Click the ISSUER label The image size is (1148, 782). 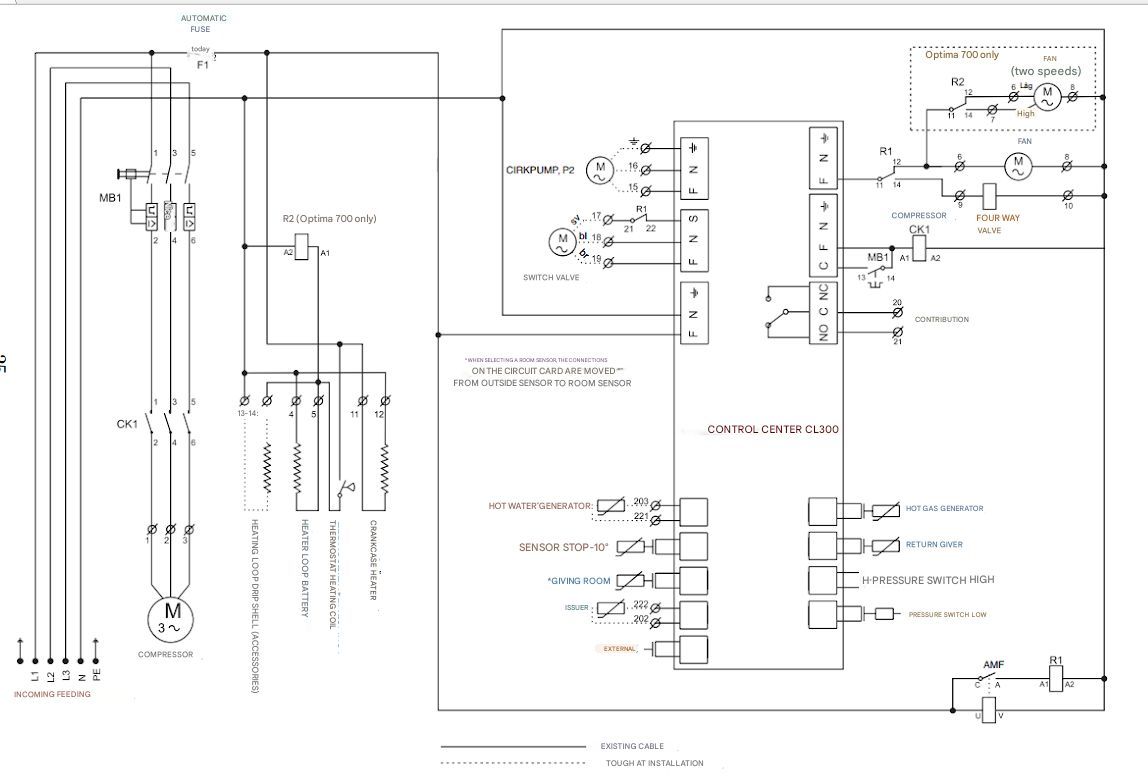(x=576, y=608)
